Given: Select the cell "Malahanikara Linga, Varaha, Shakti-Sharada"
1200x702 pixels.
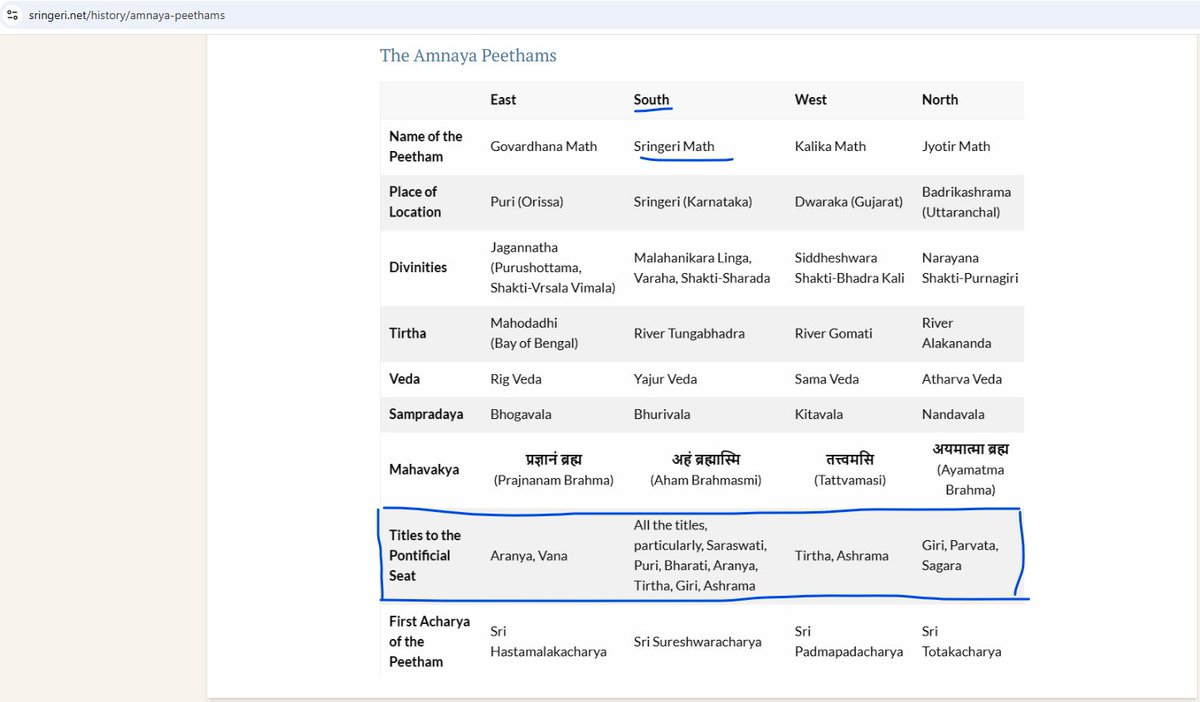Looking at the screenshot, I should 702,268.
